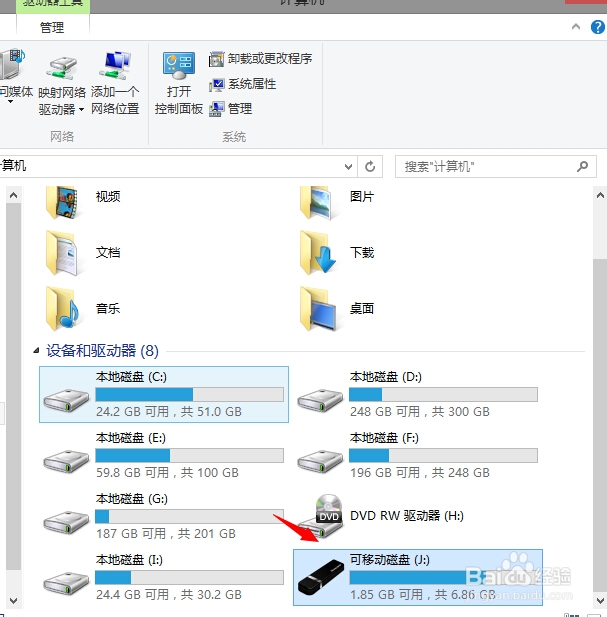Viewport: 607px width, 617px height.
Task: Open the Help question mark icon
Action: point(598,27)
